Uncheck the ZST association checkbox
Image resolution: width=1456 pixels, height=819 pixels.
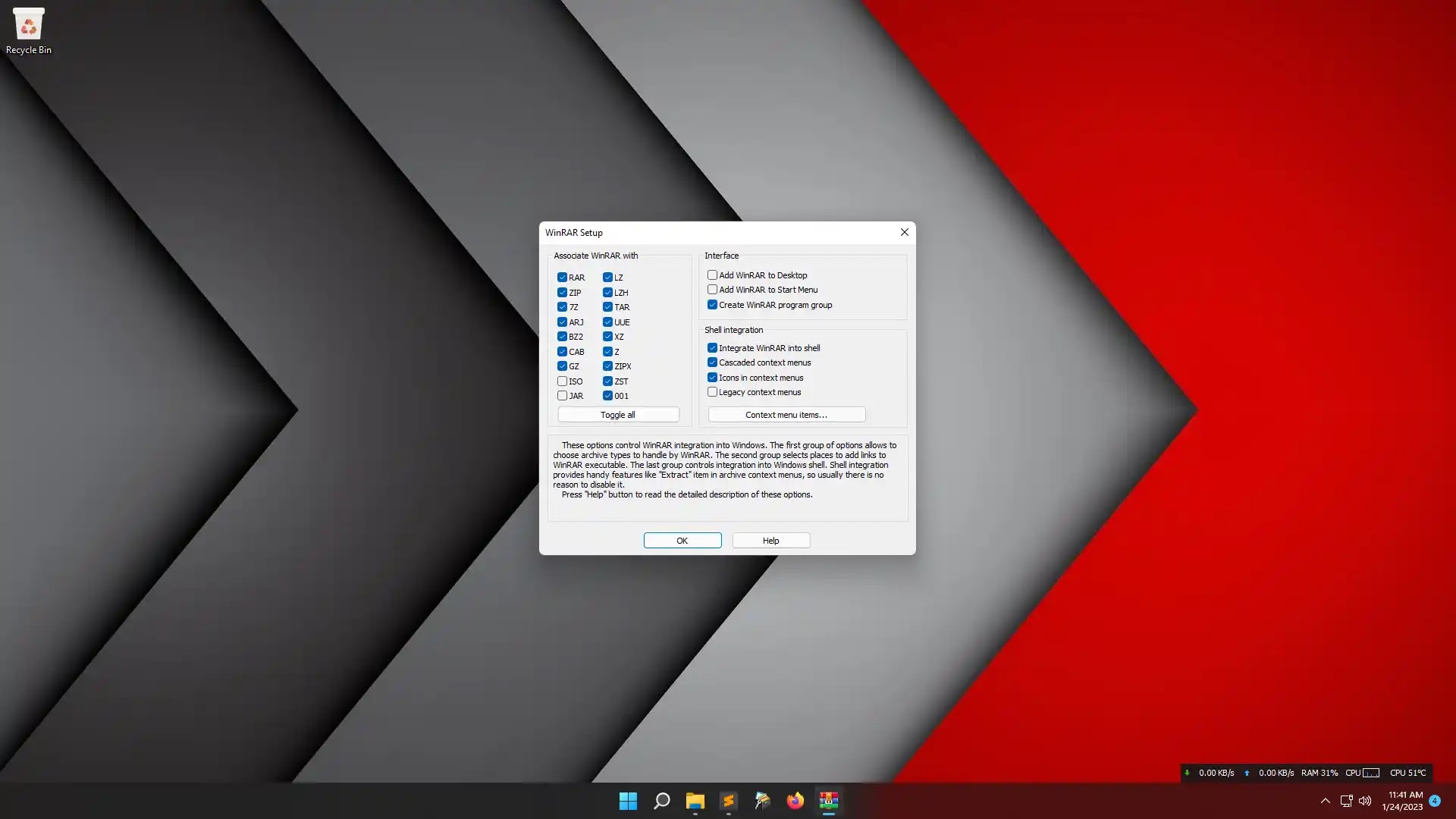coord(607,381)
